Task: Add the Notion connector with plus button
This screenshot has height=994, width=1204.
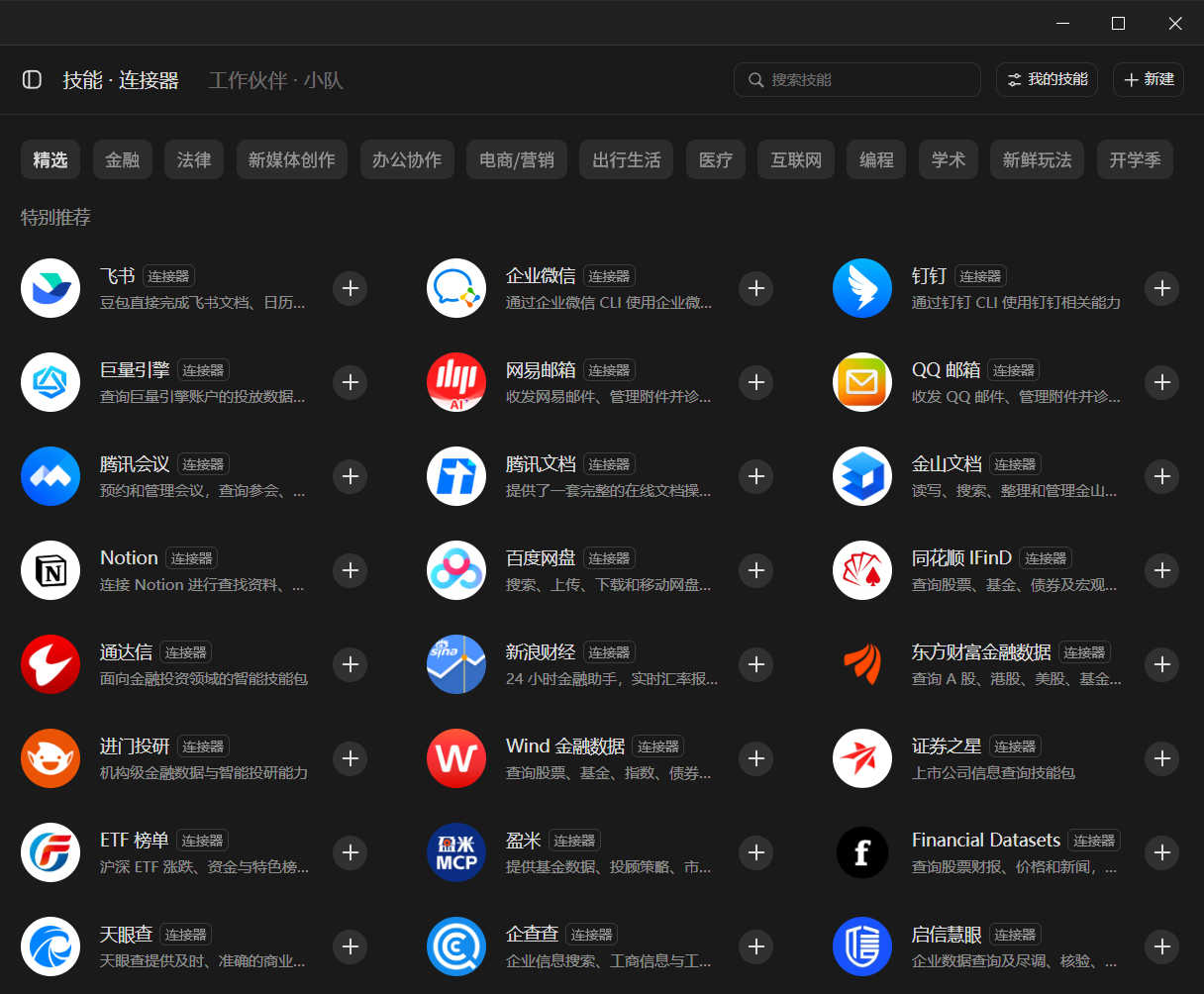Action: click(351, 570)
